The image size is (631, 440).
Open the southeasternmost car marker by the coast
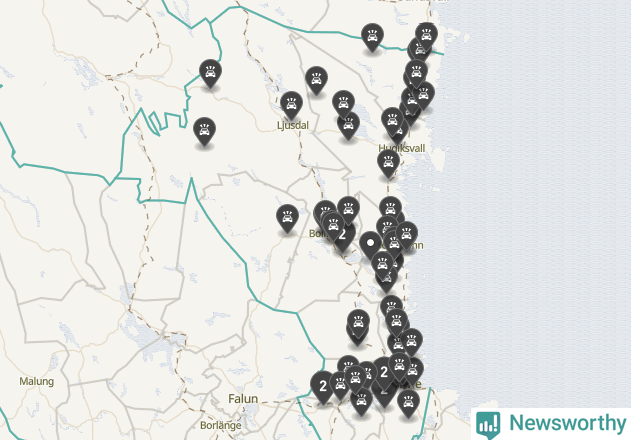(408, 403)
